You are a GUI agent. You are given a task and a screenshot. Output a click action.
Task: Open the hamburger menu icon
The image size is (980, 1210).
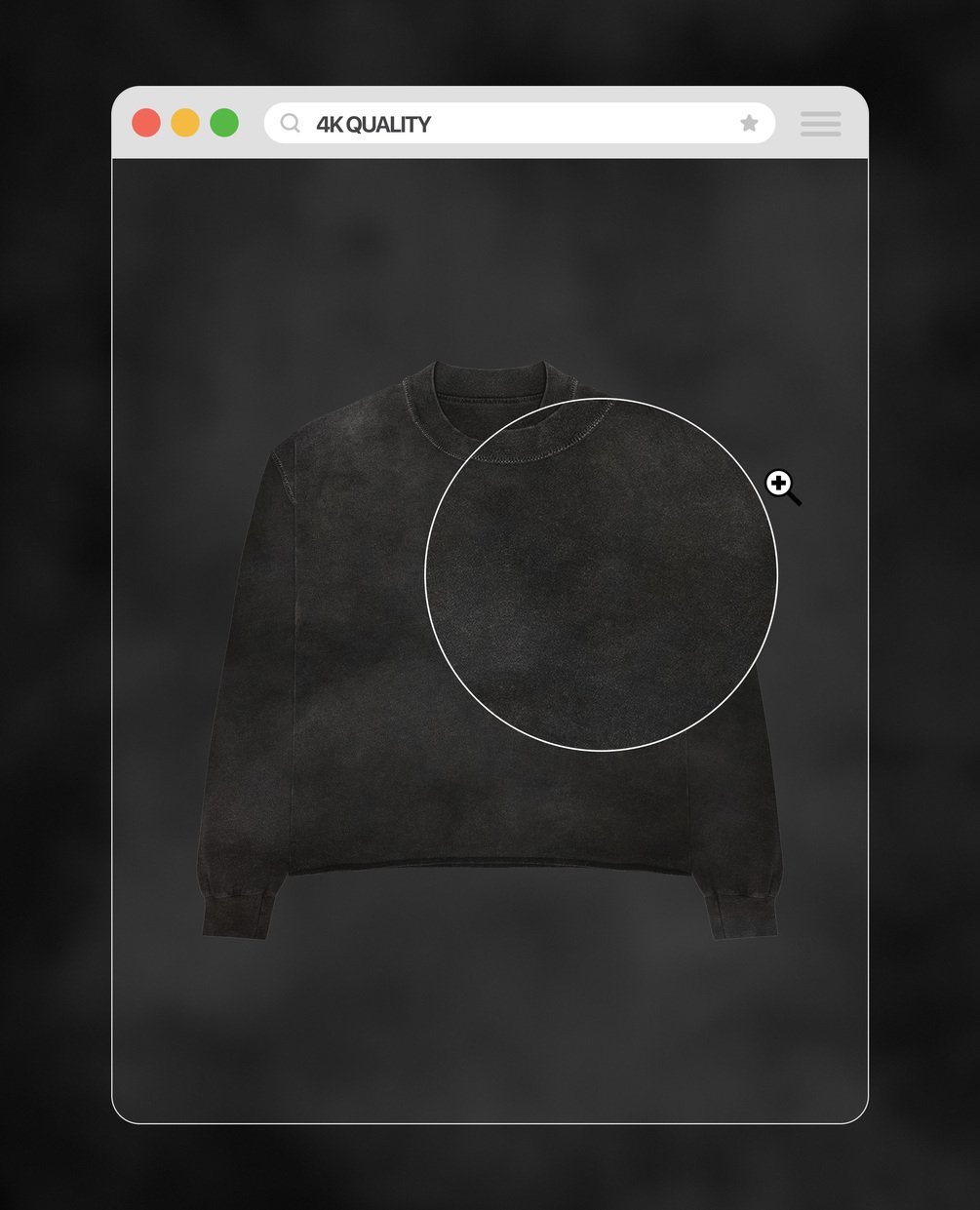[821, 124]
